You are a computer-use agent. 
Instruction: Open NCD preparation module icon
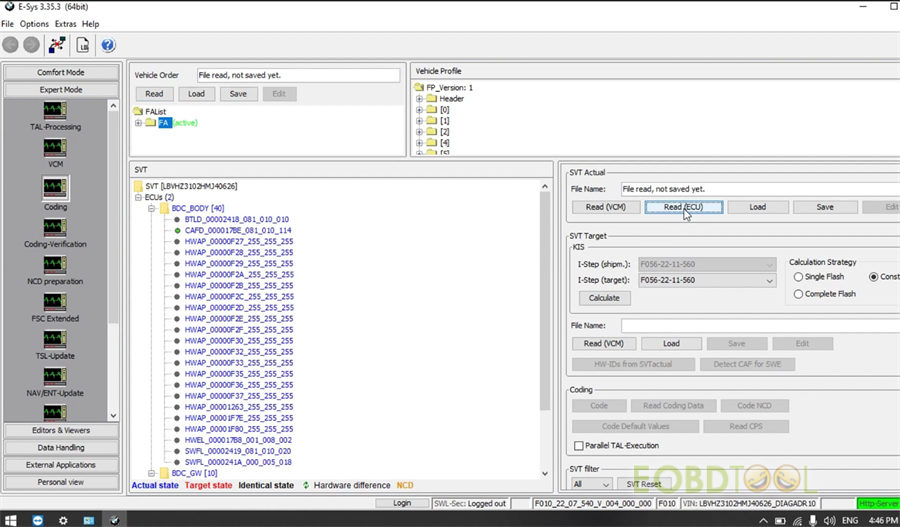pyautogui.click(x=55, y=265)
